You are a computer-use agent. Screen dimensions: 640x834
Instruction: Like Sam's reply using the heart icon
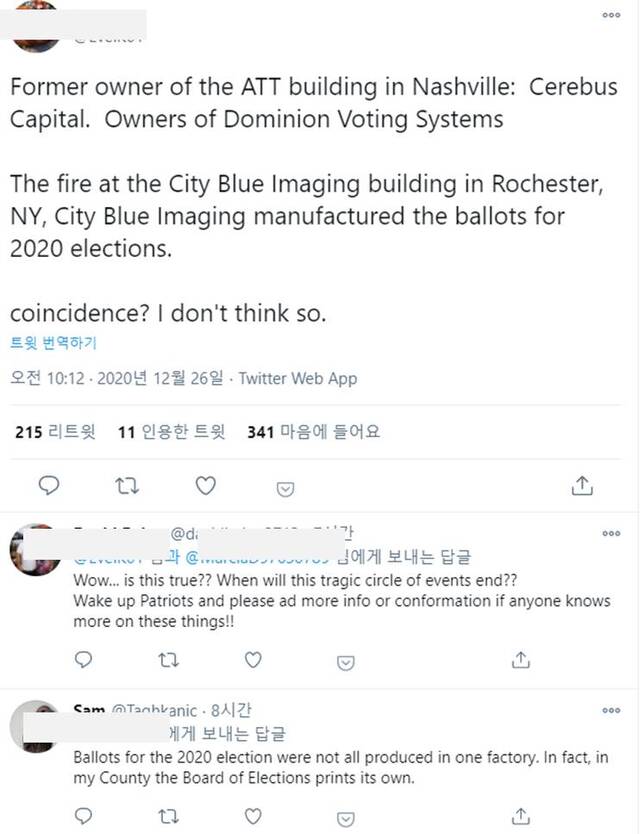tap(253, 816)
